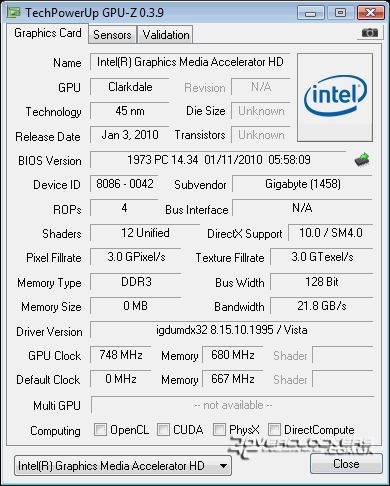Viewport: 390px width, 486px height.
Task: Click the Default Clock field 0 MHz
Action: 121,379
